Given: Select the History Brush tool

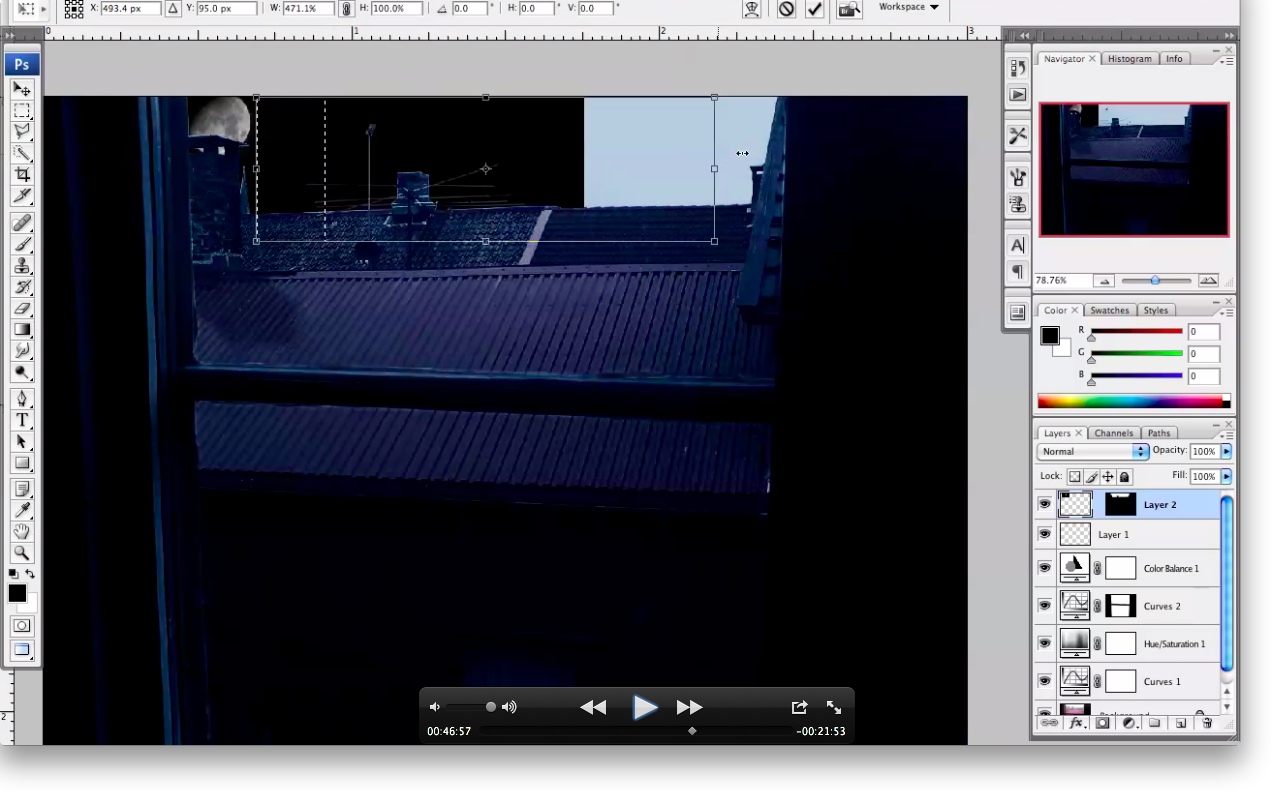Looking at the screenshot, I should (x=22, y=287).
